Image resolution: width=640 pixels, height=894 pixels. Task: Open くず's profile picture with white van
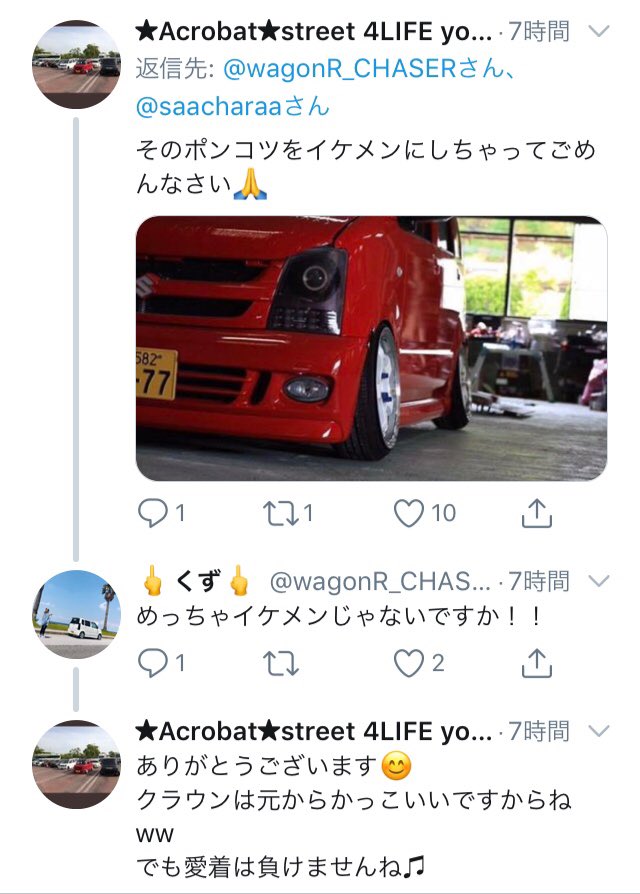coord(76,614)
